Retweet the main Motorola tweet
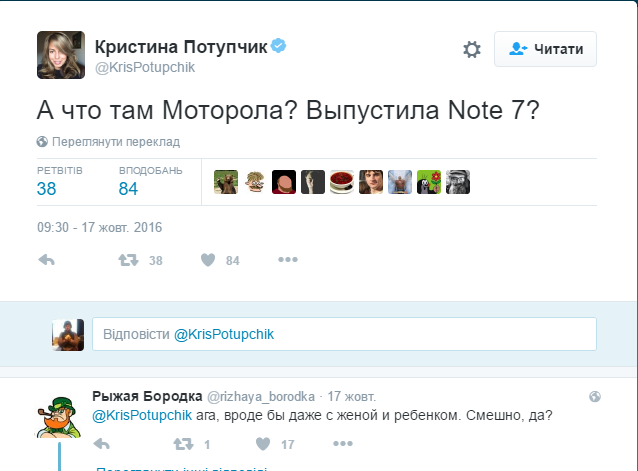 128,260
